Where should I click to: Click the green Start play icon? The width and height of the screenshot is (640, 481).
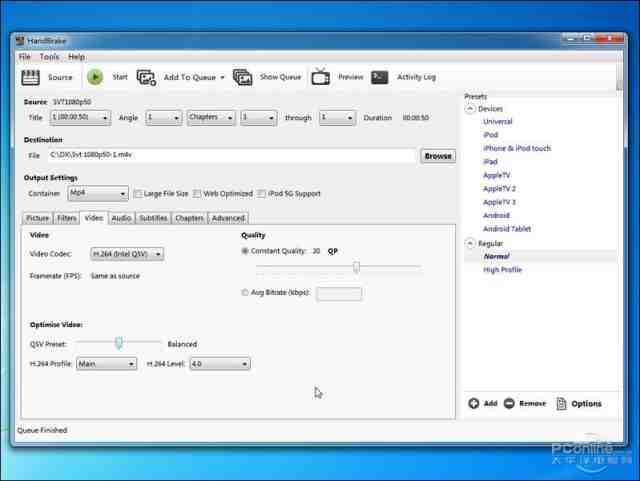pos(95,77)
